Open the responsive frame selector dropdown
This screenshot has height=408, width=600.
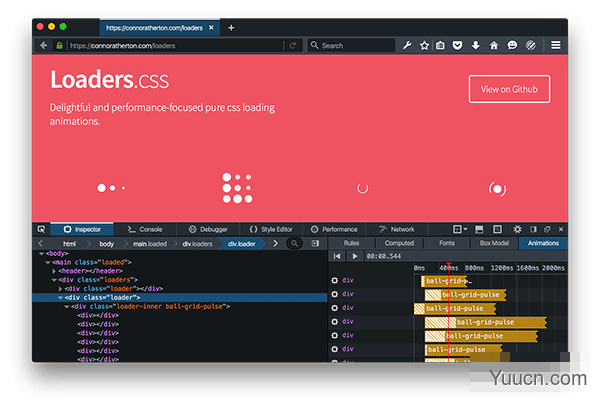(460, 229)
